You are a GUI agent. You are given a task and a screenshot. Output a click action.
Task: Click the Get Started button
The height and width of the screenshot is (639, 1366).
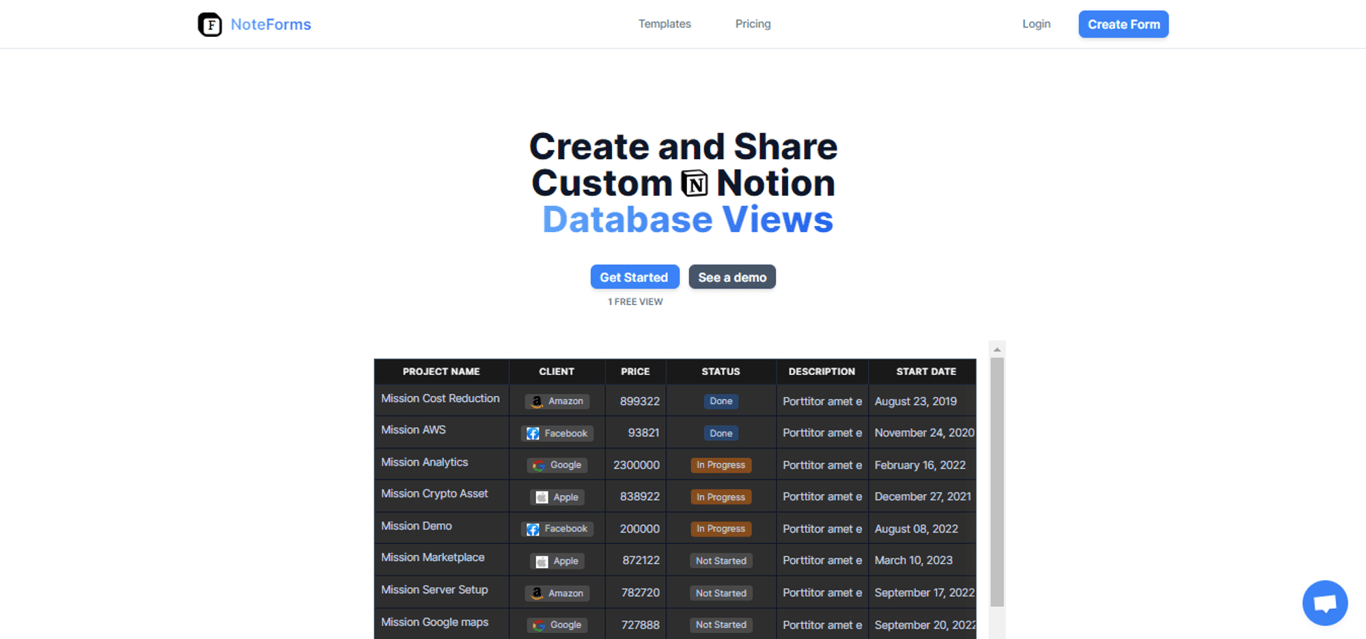(635, 277)
